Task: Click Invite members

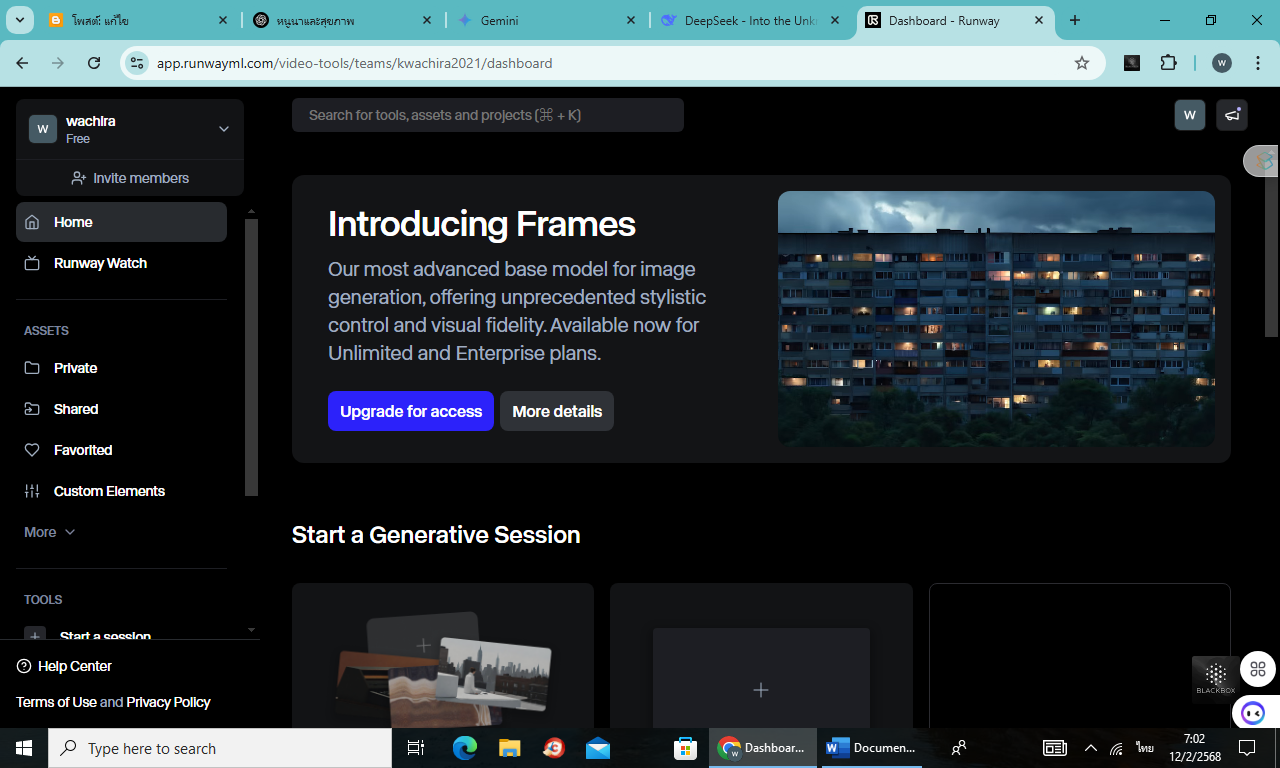Action: pos(130,178)
